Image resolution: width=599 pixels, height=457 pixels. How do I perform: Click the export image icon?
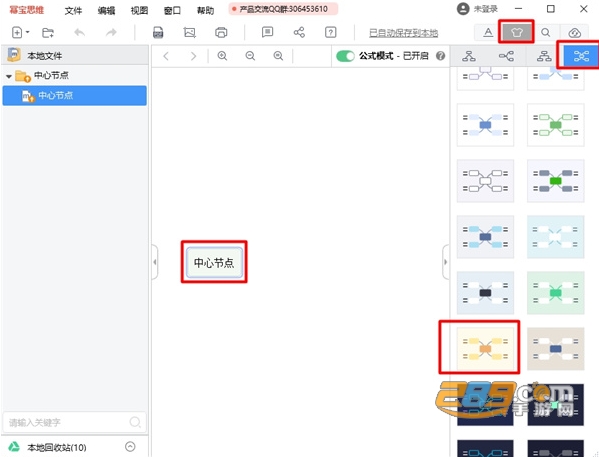point(189,32)
